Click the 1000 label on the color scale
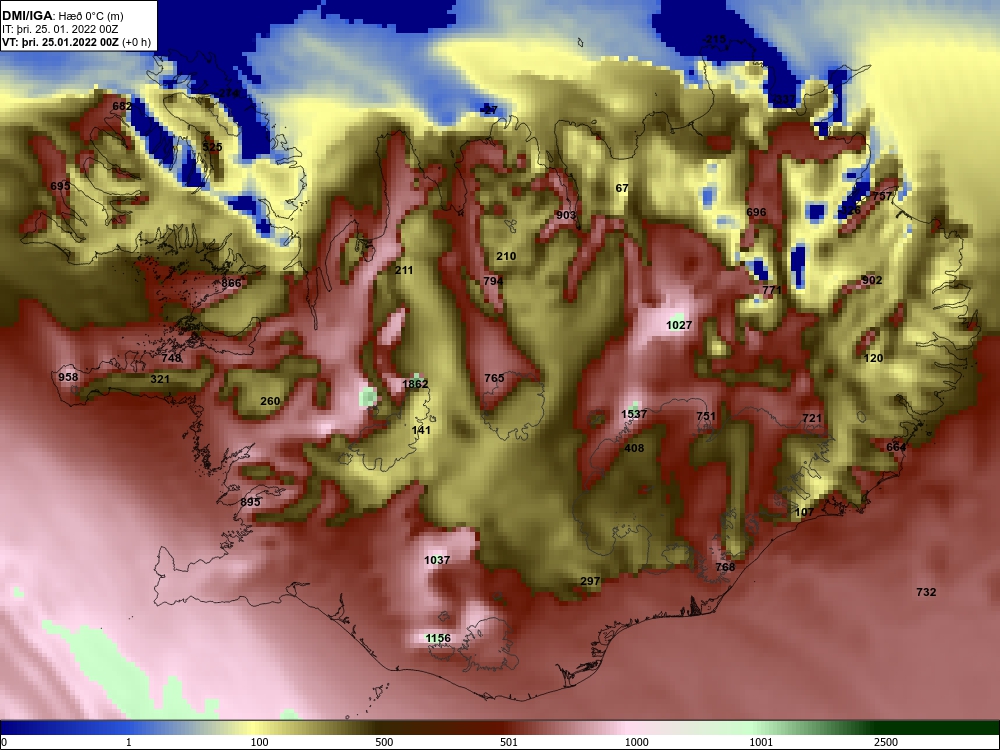The height and width of the screenshot is (750, 1000). pos(637,742)
